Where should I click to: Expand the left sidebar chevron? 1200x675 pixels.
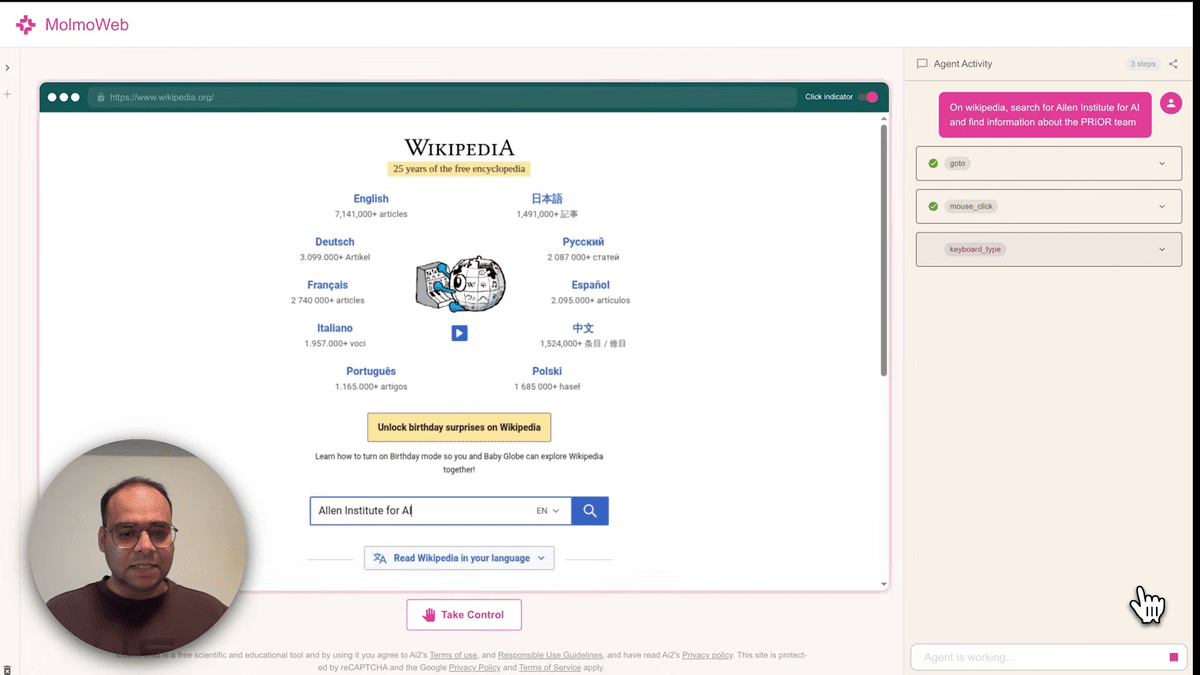[x=7, y=68]
